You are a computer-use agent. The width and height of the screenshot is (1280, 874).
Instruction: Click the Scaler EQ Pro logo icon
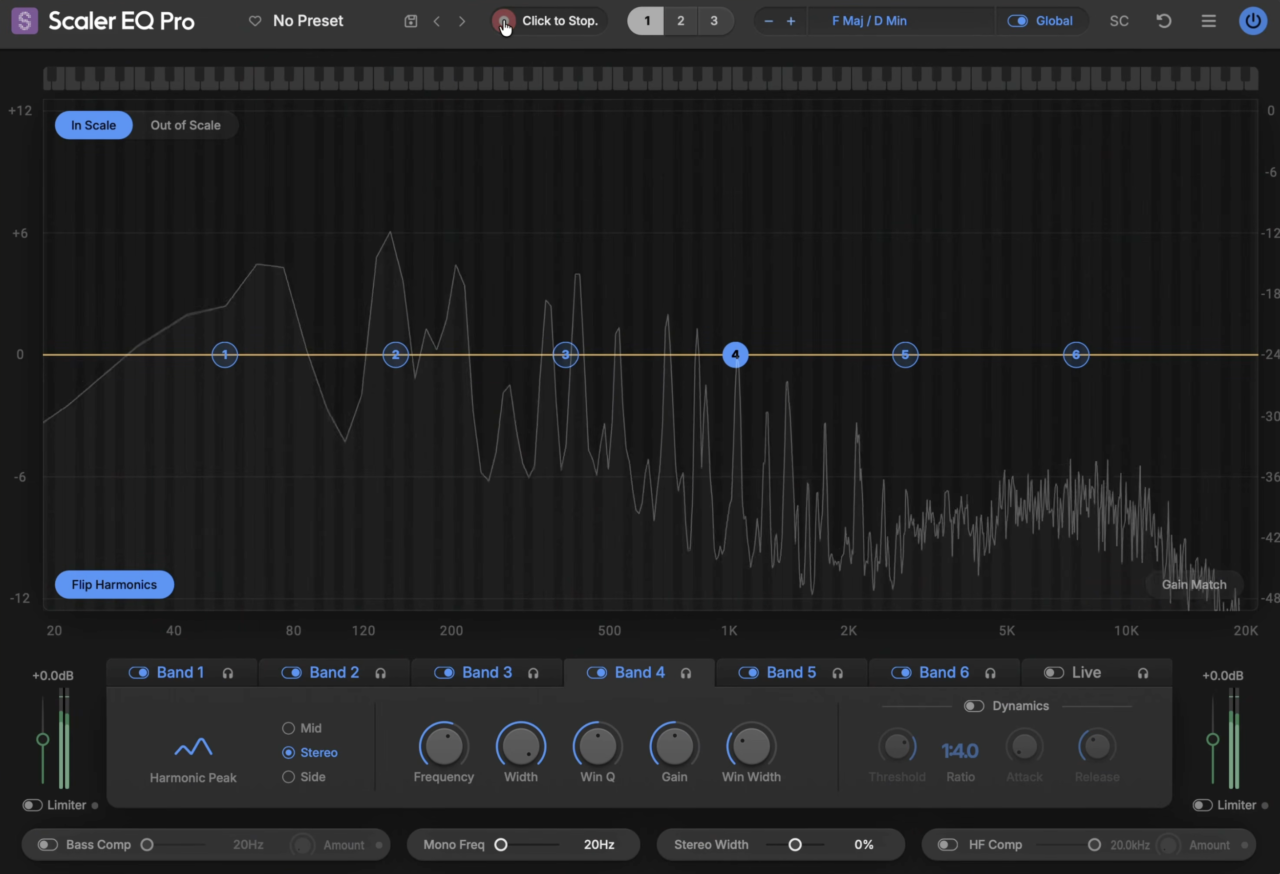(25, 21)
